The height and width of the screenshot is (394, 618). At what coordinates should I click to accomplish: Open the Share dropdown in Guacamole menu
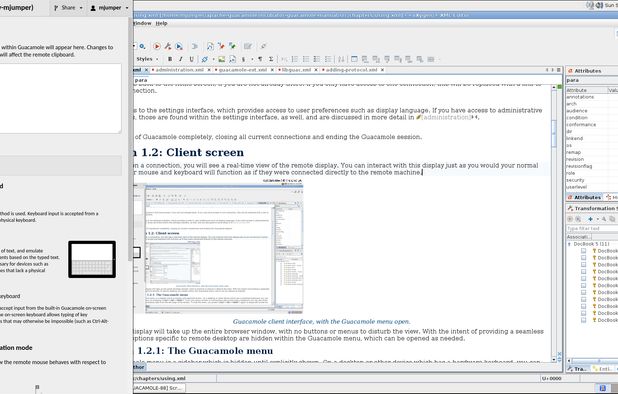[x=68, y=7]
